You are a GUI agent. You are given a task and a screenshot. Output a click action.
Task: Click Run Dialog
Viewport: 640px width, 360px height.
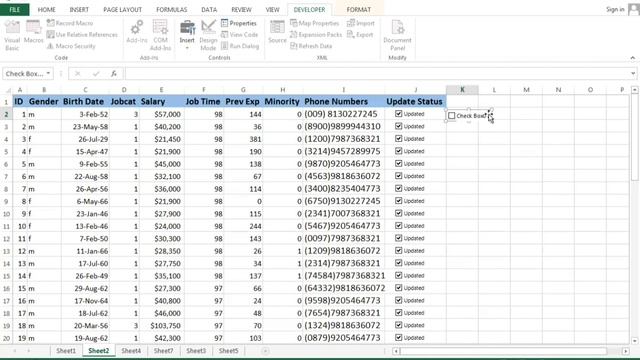(x=240, y=46)
